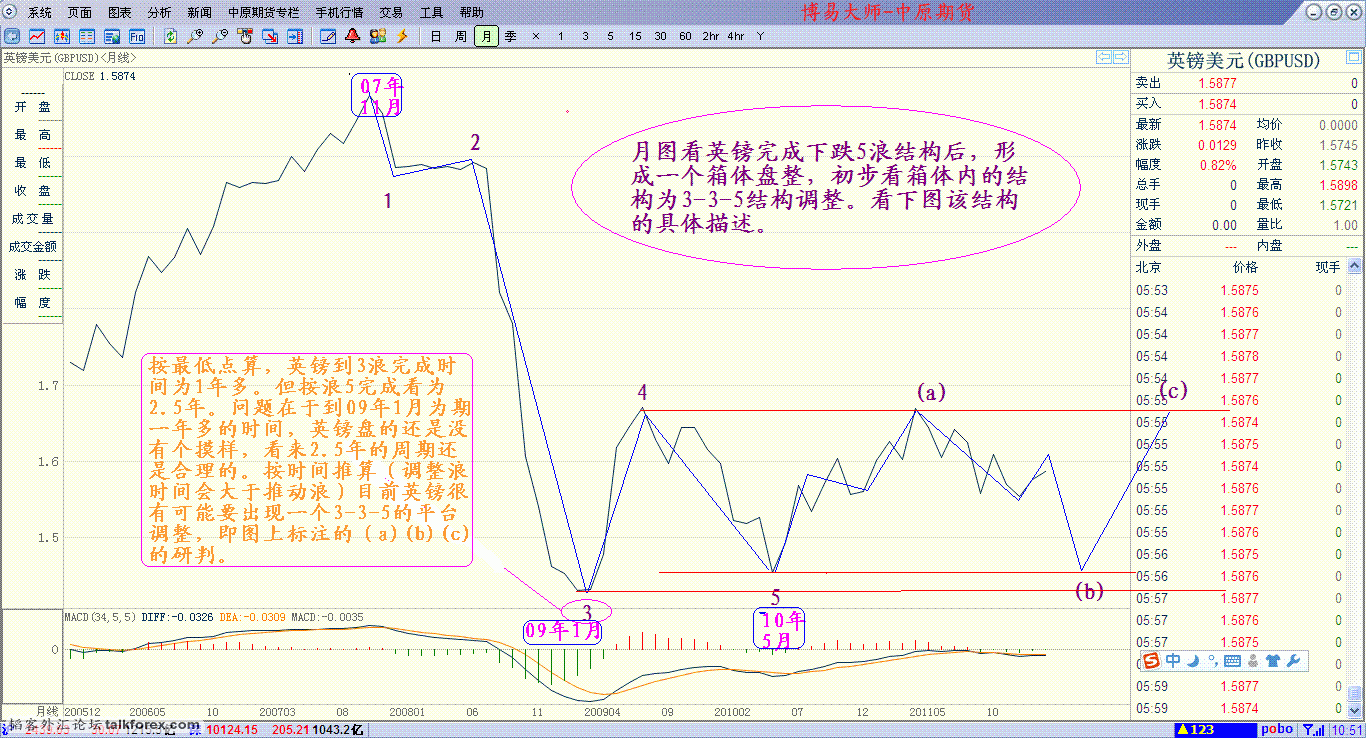Image resolution: width=1366 pixels, height=738 pixels.
Task: Click the F10 information toolbar icon
Action: [137, 36]
